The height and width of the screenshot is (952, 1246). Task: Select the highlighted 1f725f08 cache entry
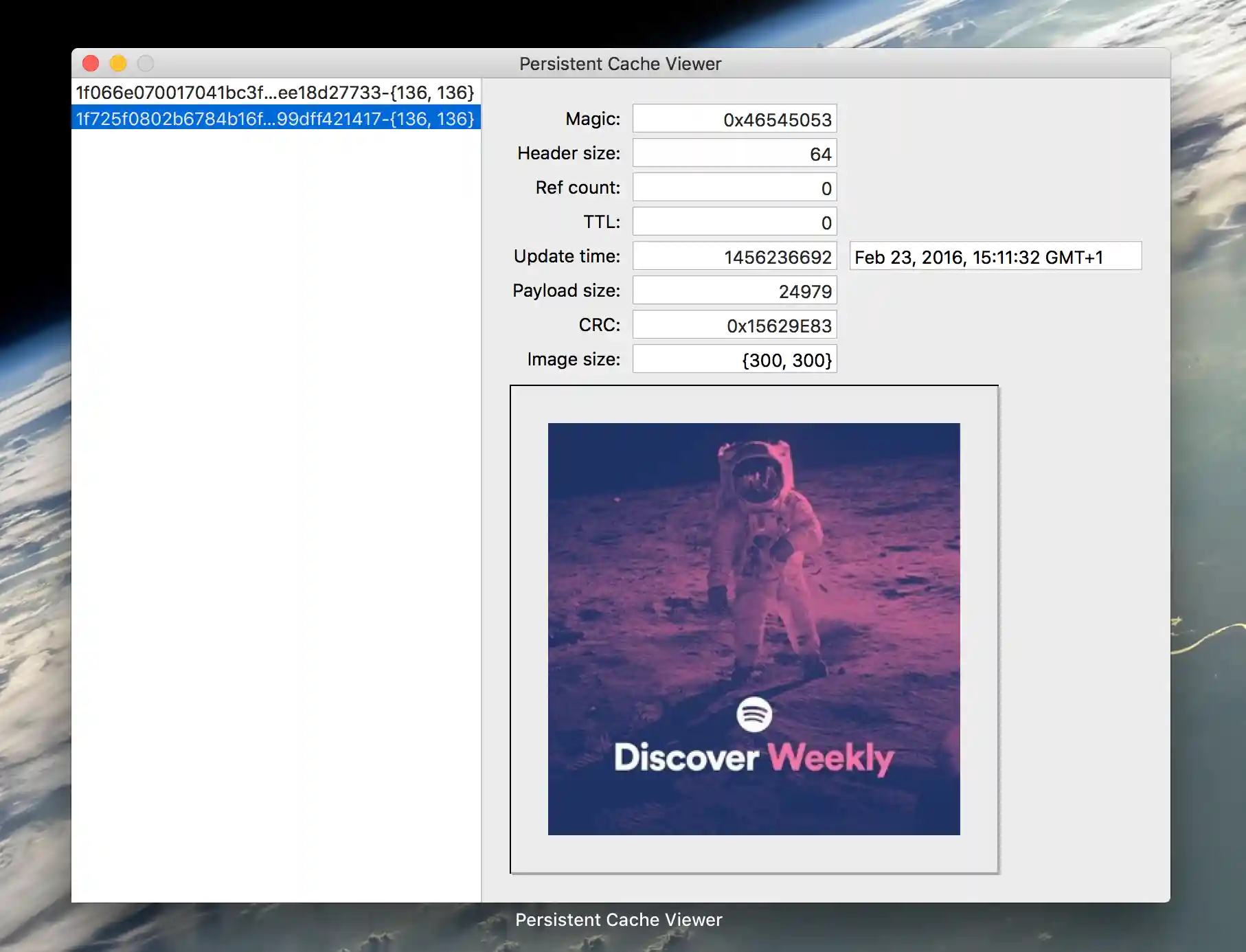[x=275, y=119]
